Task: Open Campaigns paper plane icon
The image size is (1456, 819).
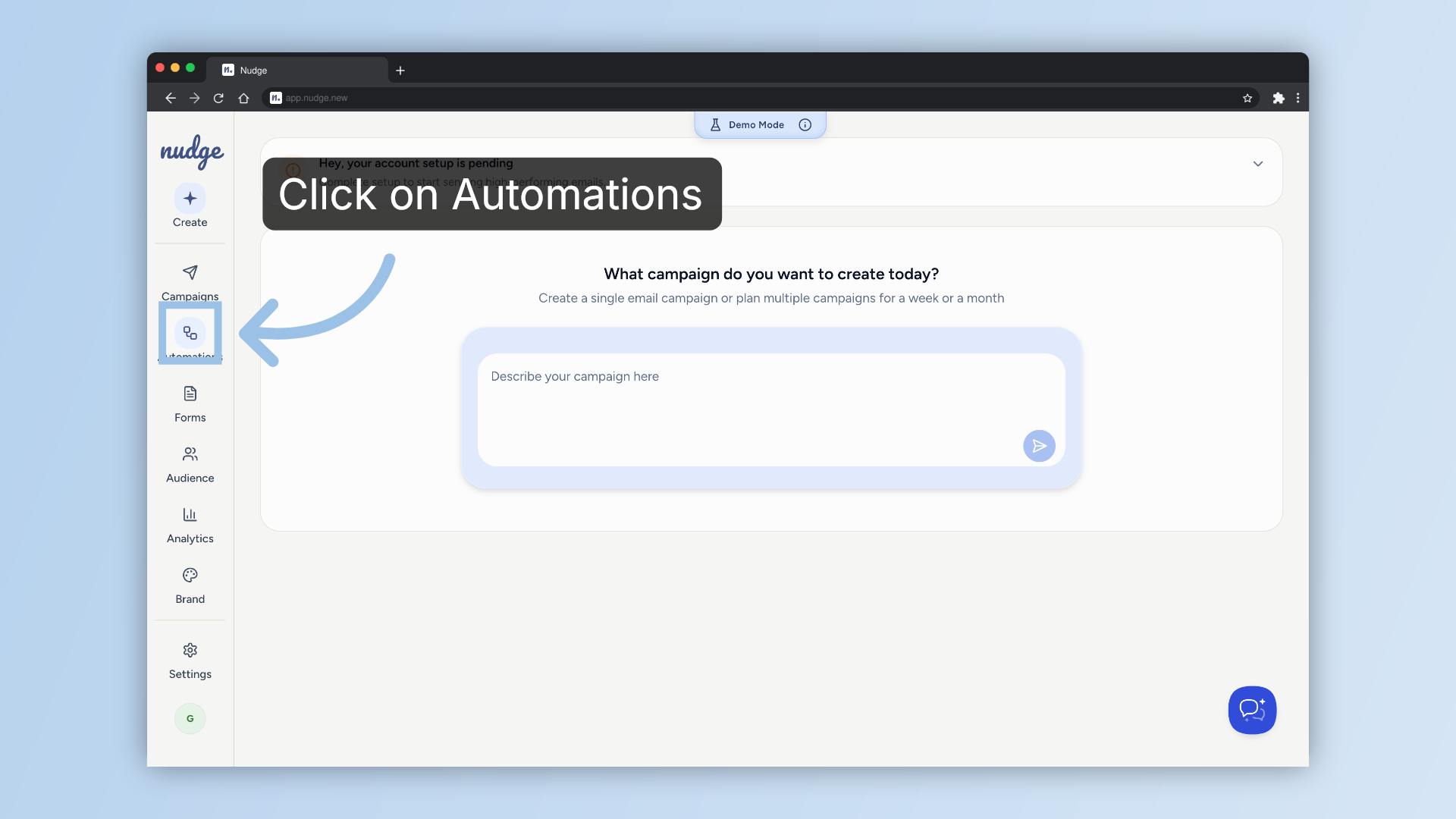Action: click(190, 272)
